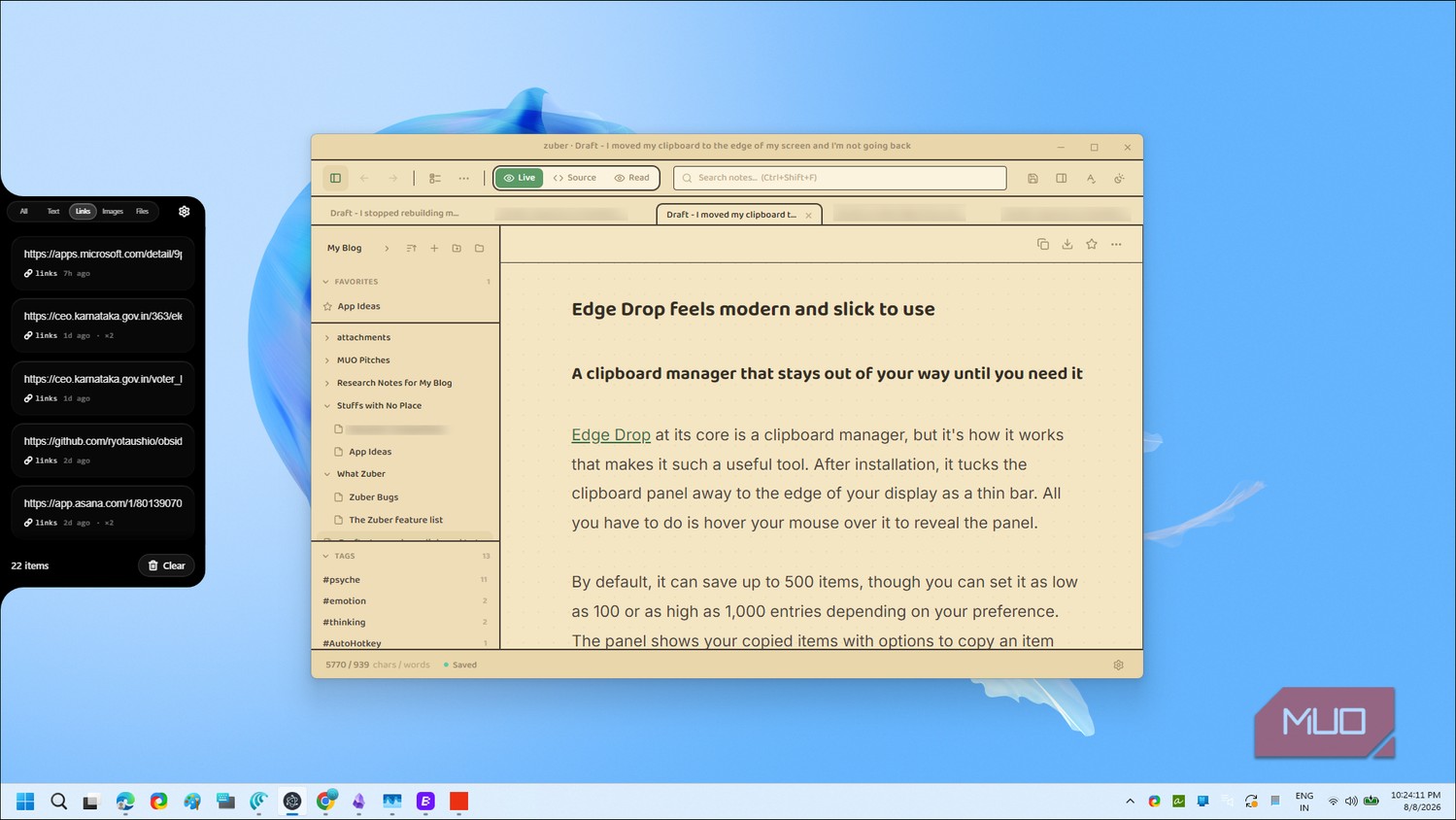Viewport: 1456px width, 820px height.
Task: Click the new folder icon in sidebar
Action: [x=457, y=249]
